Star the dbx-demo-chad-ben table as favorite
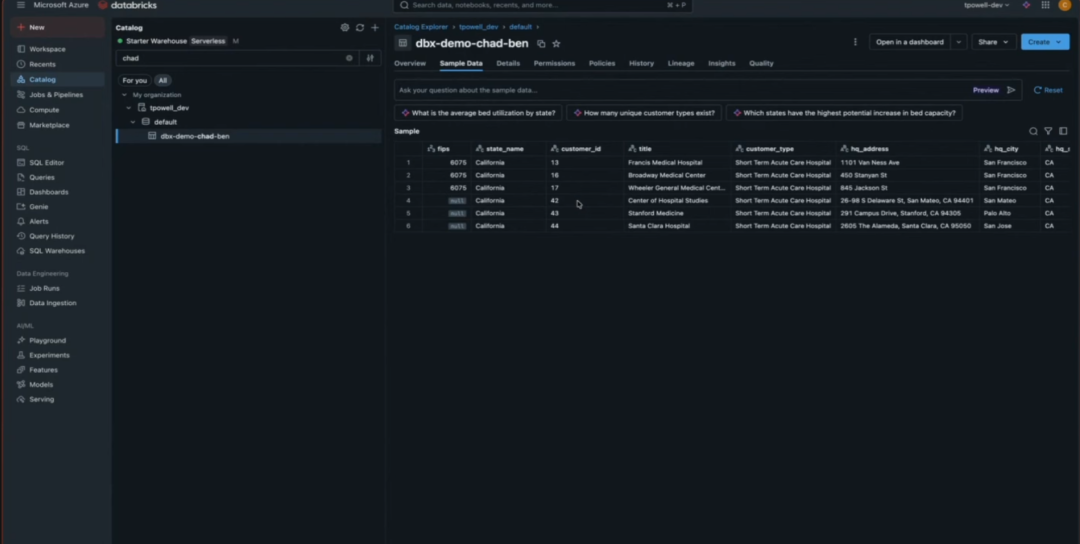1080x544 pixels. coord(557,43)
